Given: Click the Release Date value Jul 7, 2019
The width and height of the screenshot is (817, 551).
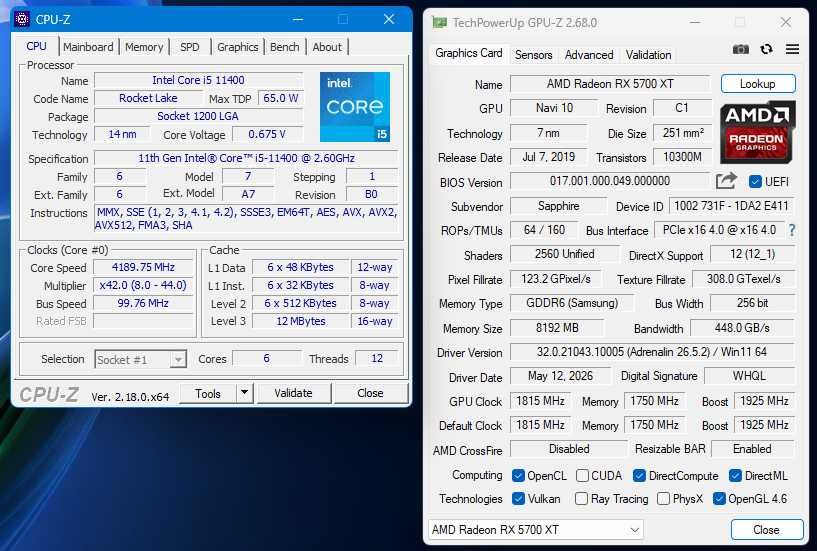Looking at the screenshot, I should point(549,157).
